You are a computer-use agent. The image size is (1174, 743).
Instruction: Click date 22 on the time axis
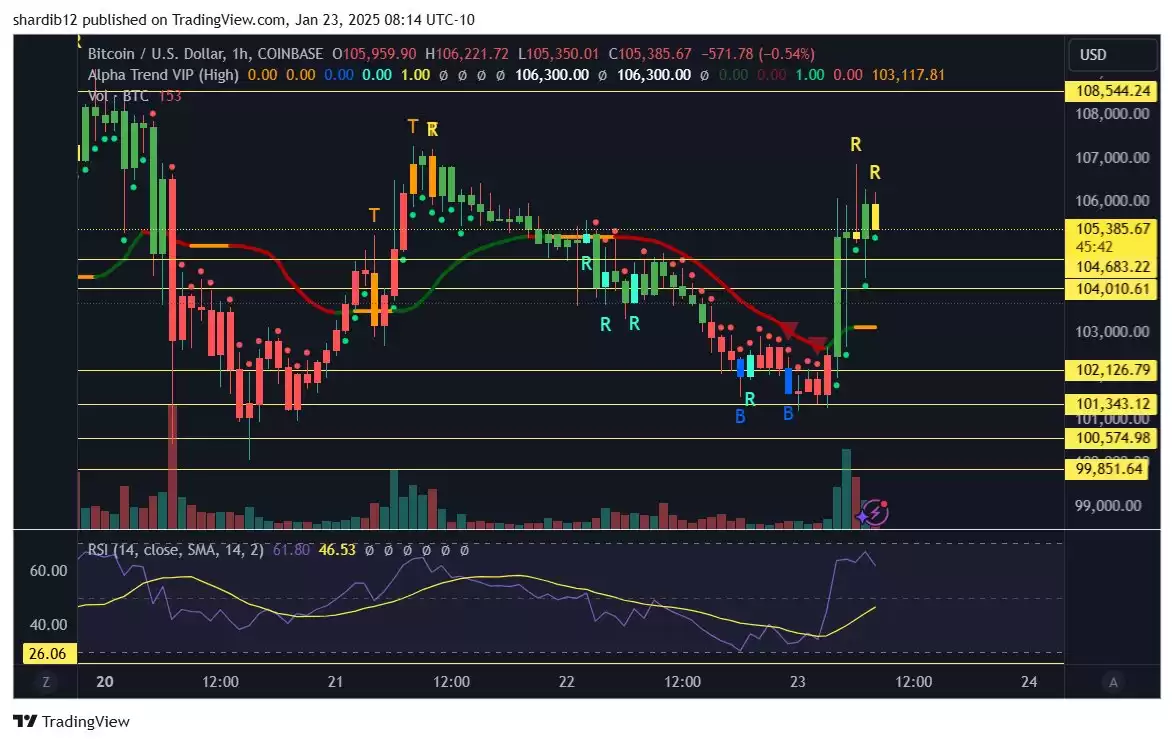[567, 682]
